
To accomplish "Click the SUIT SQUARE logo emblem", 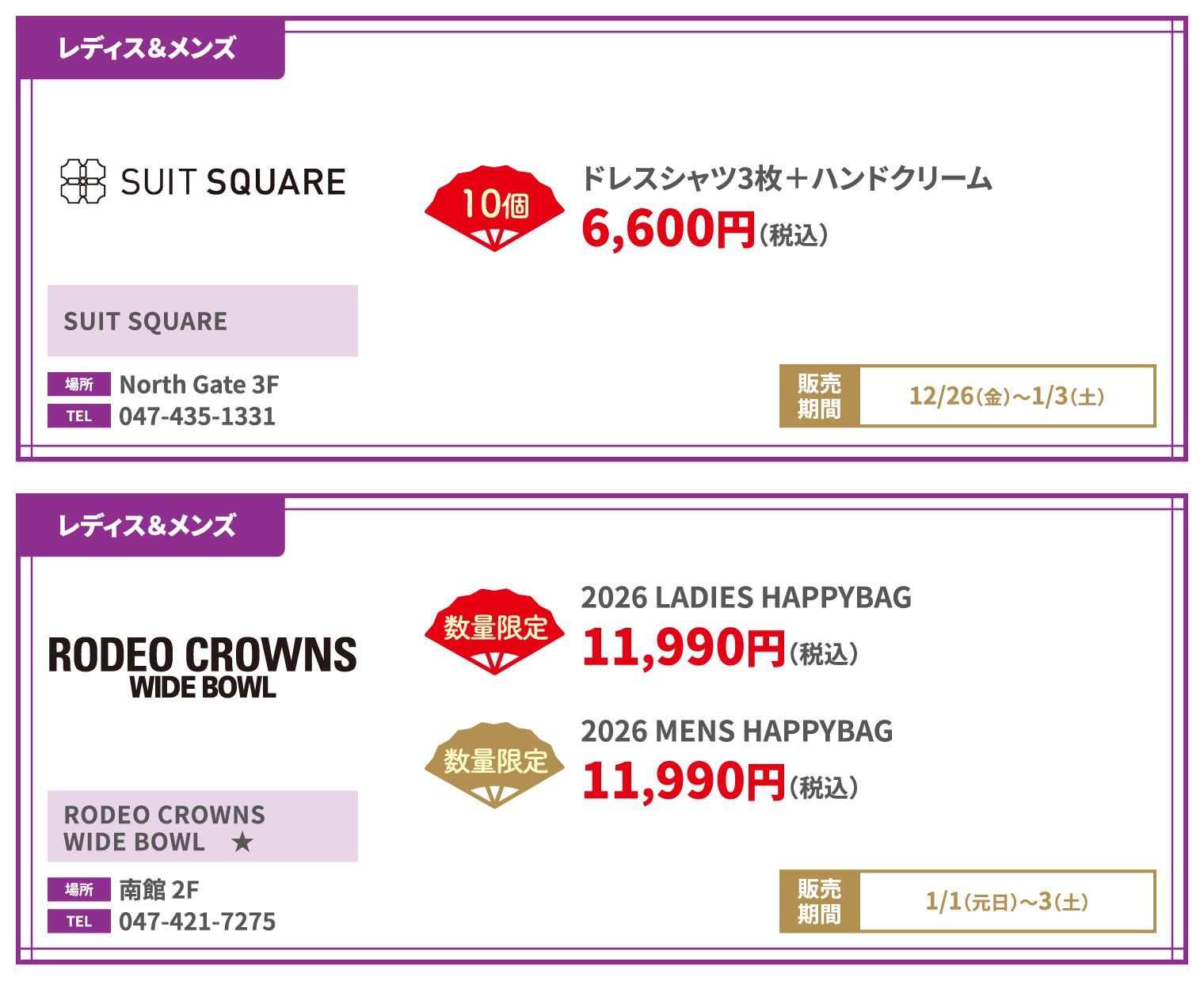I will (83, 181).
